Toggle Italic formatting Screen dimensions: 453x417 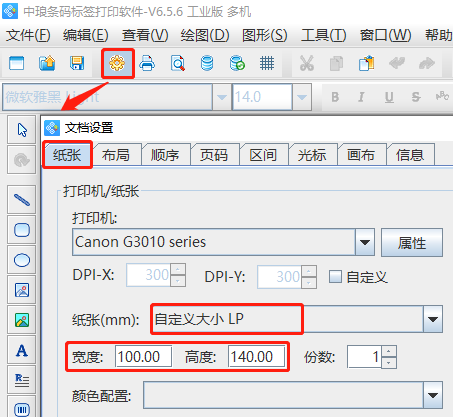(x=361, y=97)
